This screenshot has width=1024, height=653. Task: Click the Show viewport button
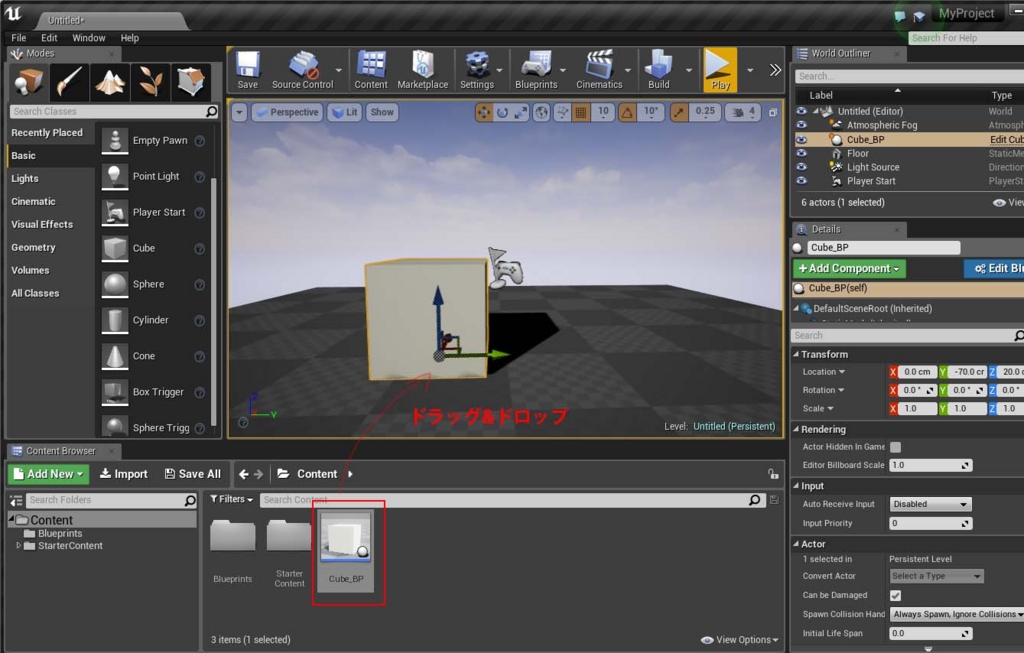382,112
